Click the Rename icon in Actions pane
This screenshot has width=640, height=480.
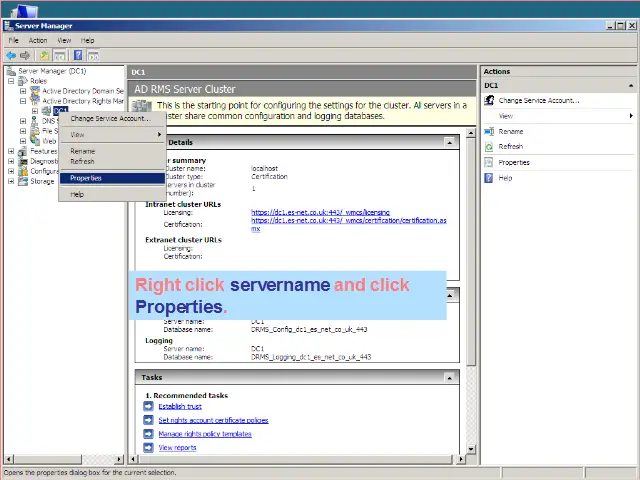pyautogui.click(x=489, y=131)
